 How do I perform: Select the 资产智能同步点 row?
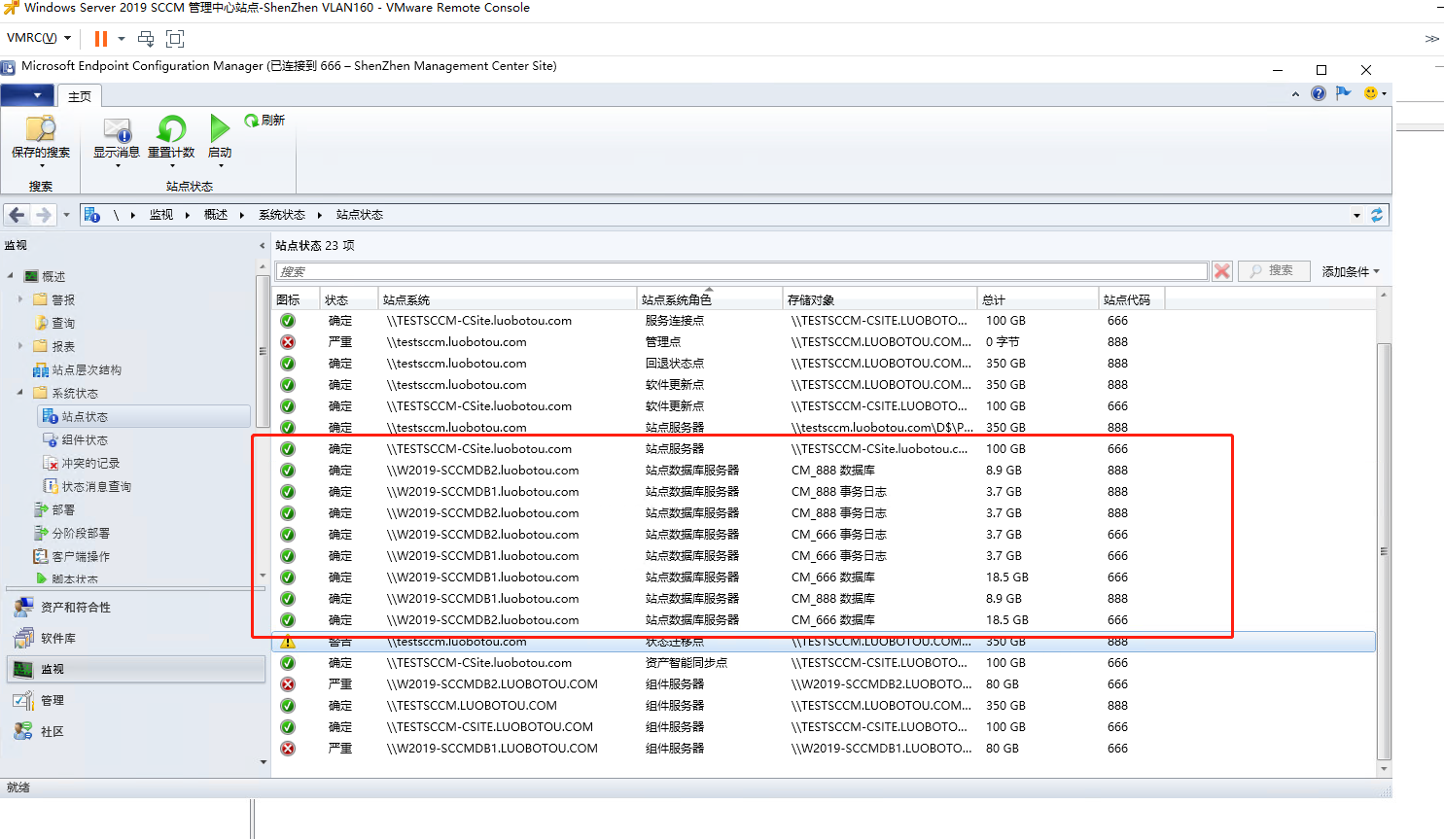824,663
